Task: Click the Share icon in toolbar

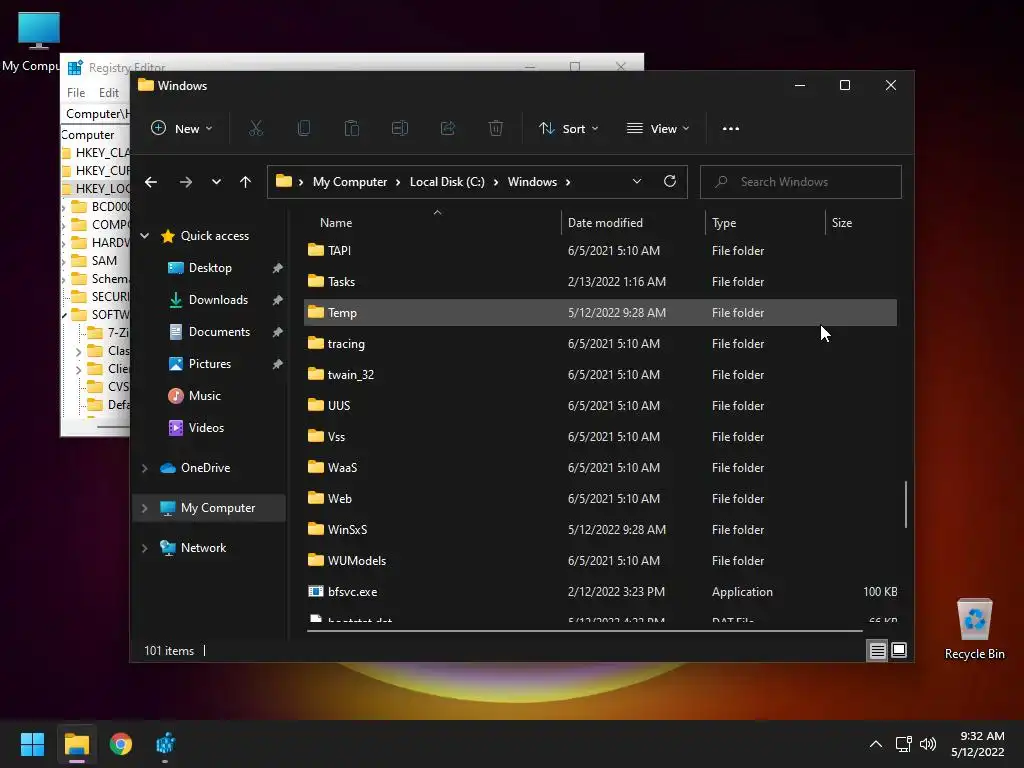Action: (x=448, y=129)
